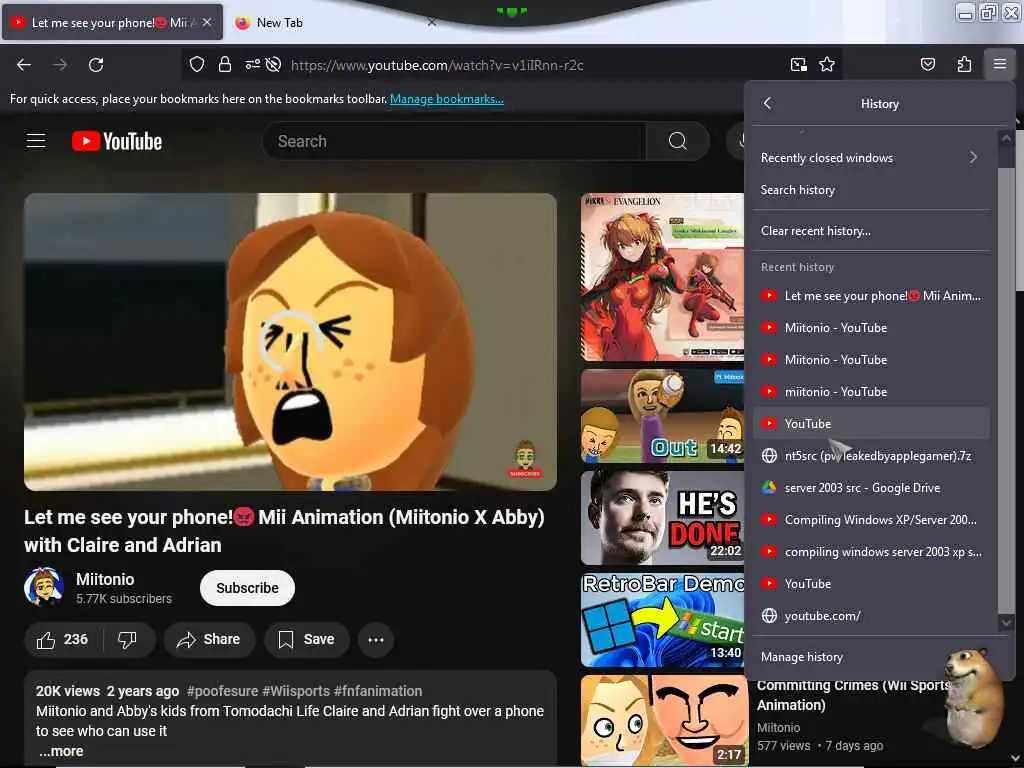The width and height of the screenshot is (1024, 768).
Task: Open 'Compiling Windows XP/Server 200...' history entry
Action: pos(871,520)
